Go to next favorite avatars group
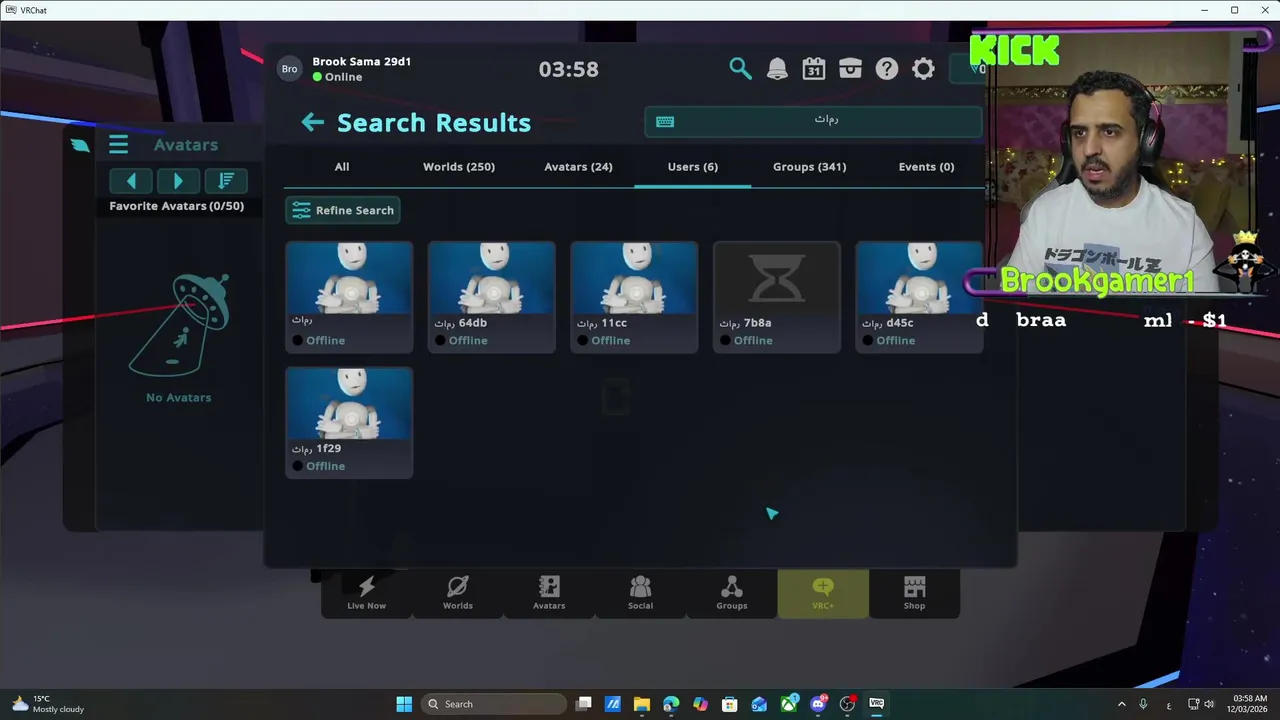The width and height of the screenshot is (1280, 720). pos(178,181)
